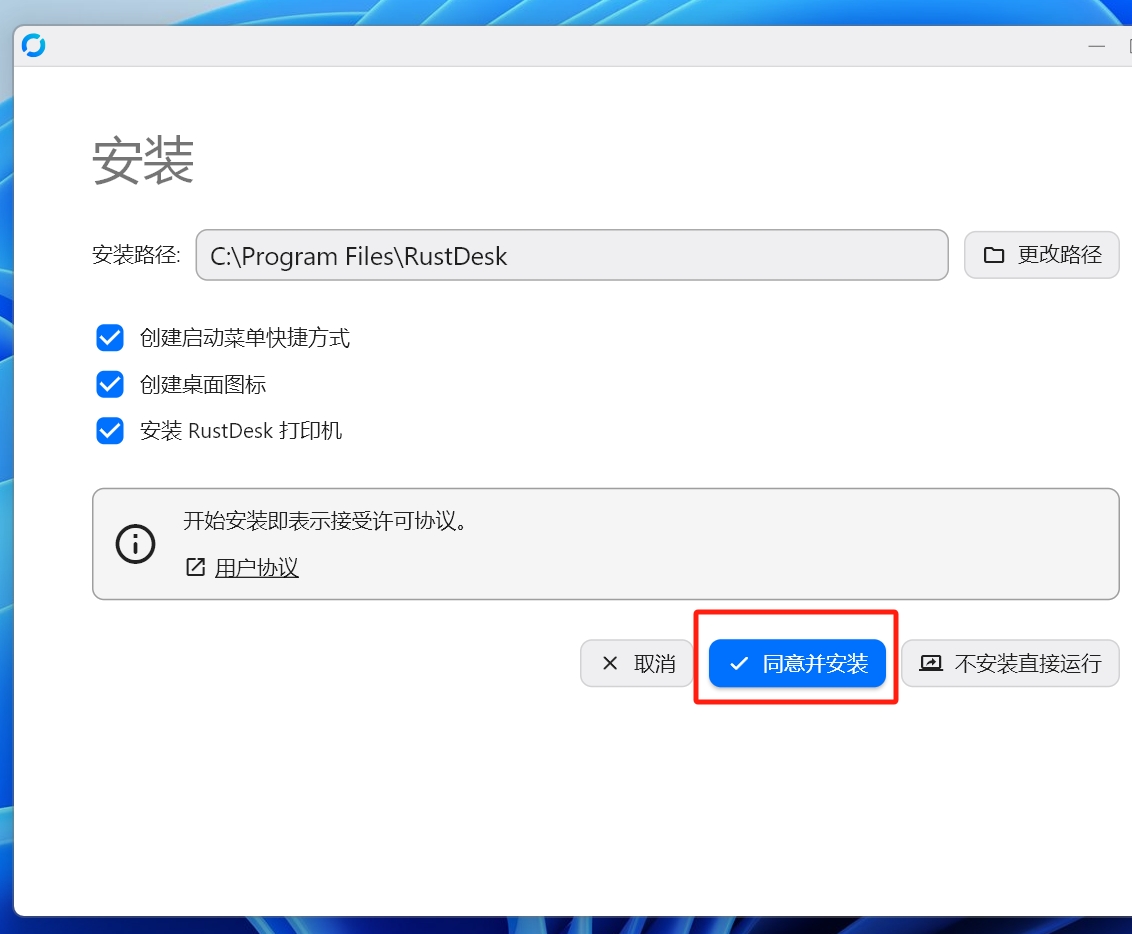Image resolution: width=1132 pixels, height=934 pixels.
Task: Click the 开始安装即表示接受许可协议 notice text
Action: pyautogui.click(x=325, y=520)
